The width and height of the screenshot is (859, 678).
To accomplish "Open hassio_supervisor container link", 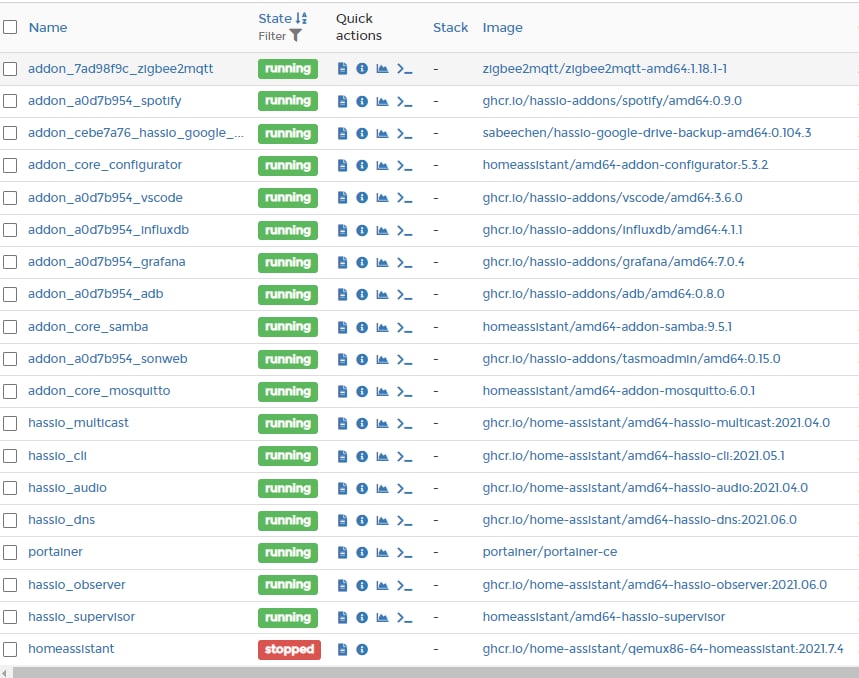I will [x=81, y=617].
